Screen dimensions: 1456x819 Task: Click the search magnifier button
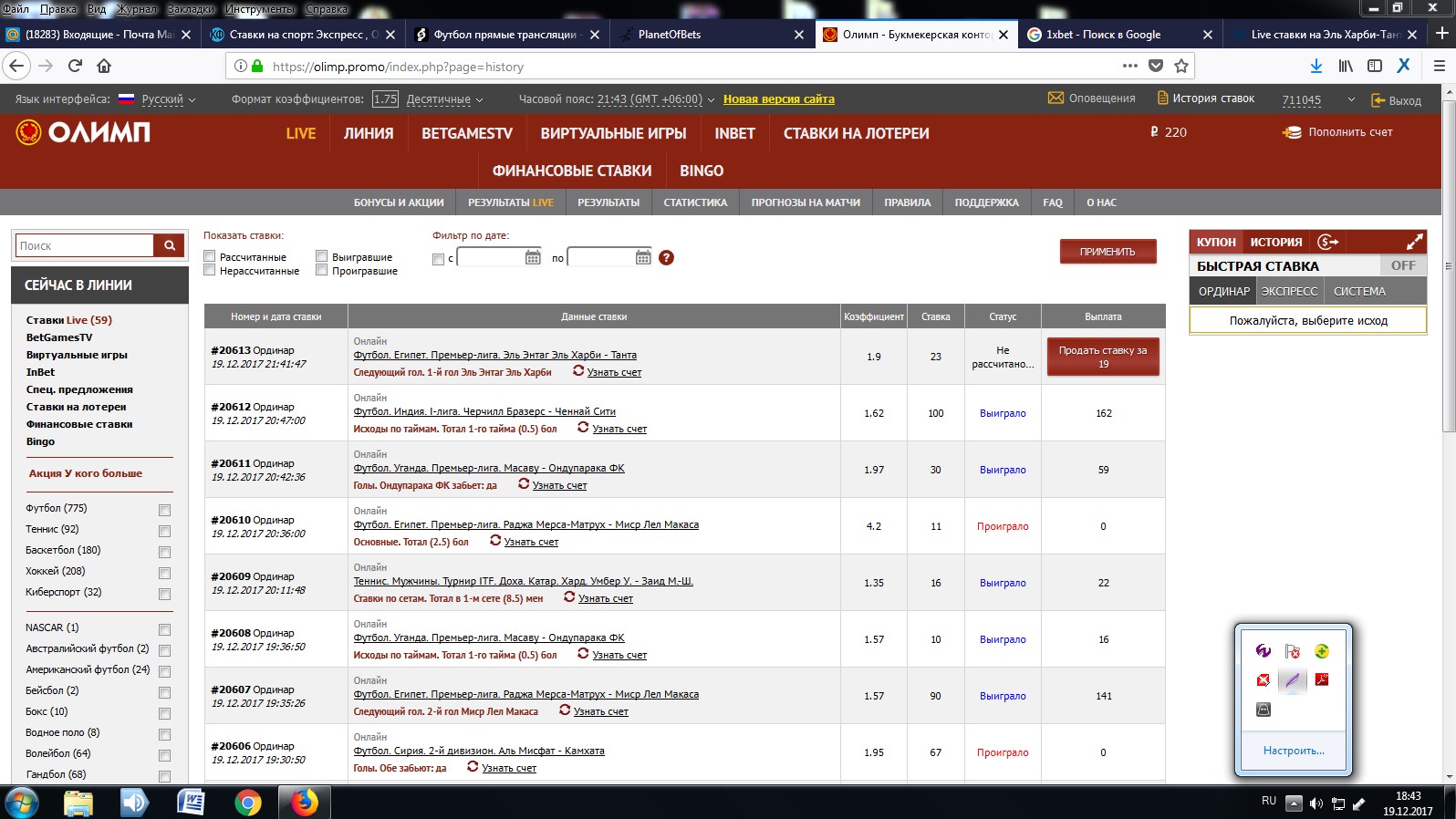169,245
